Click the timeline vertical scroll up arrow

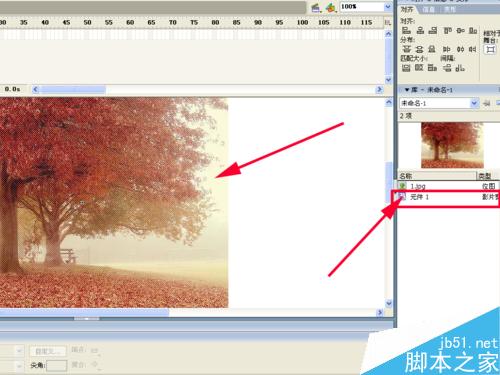click(x=388, y=34)
